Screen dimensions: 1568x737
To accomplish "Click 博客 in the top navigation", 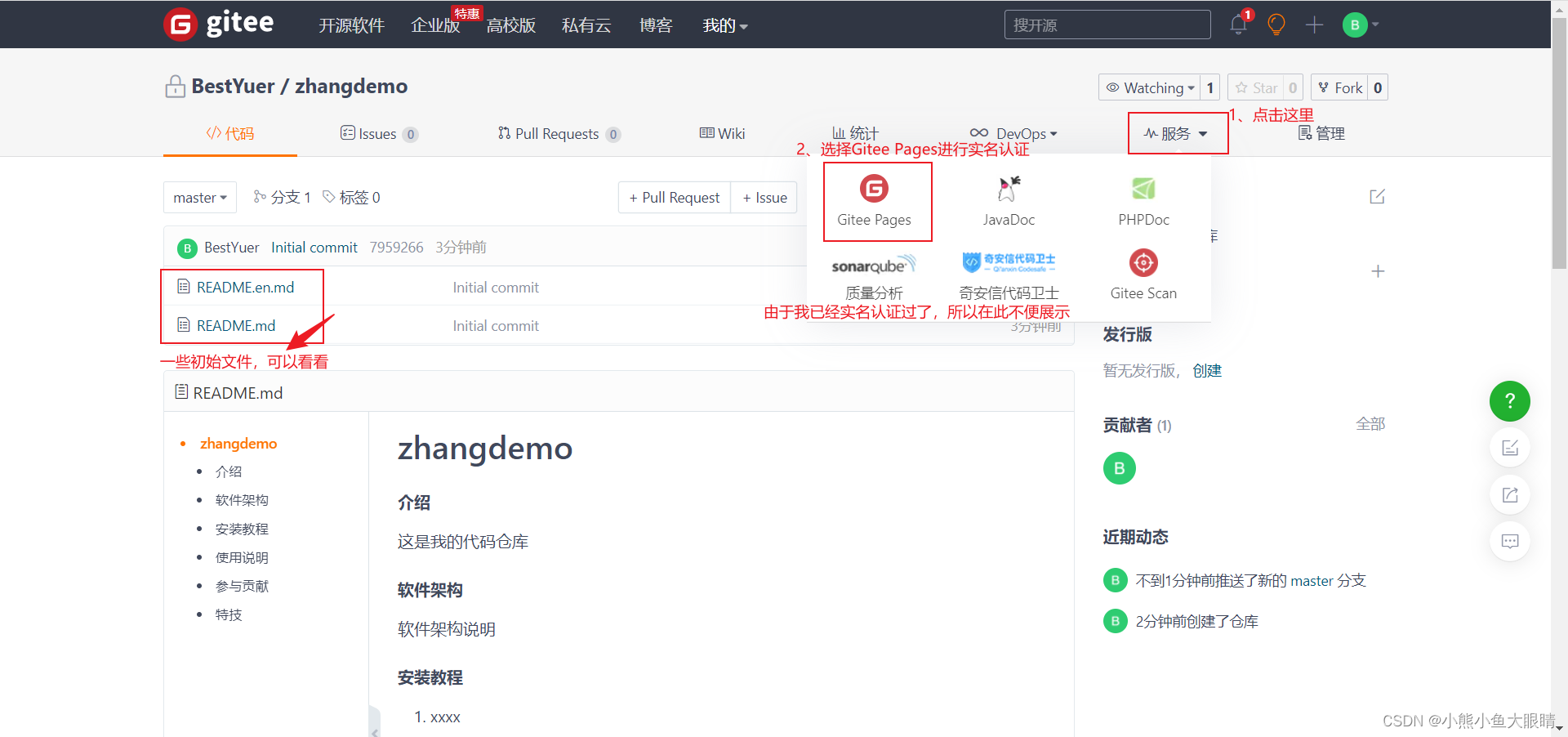I will 656,25.
